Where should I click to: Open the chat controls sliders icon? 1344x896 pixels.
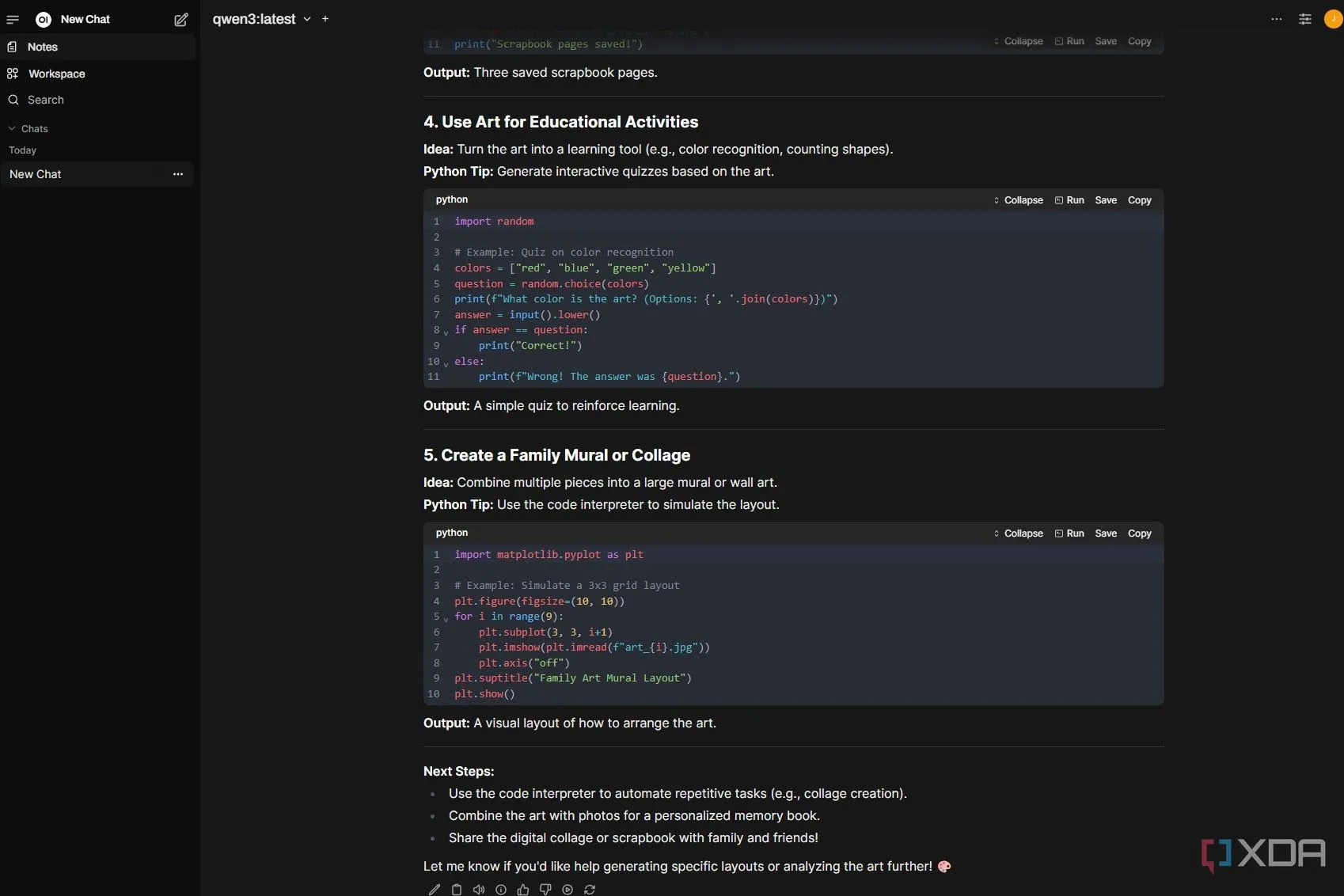click(1305, 19)
